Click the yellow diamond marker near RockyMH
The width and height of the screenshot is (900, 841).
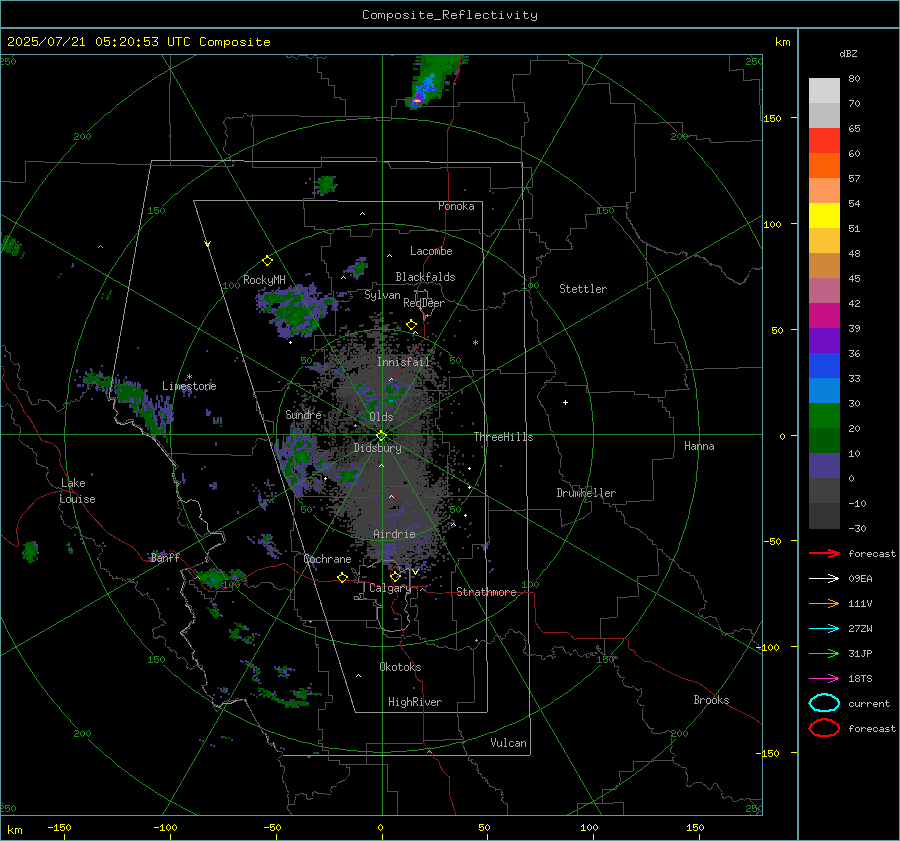click(267, 261)
